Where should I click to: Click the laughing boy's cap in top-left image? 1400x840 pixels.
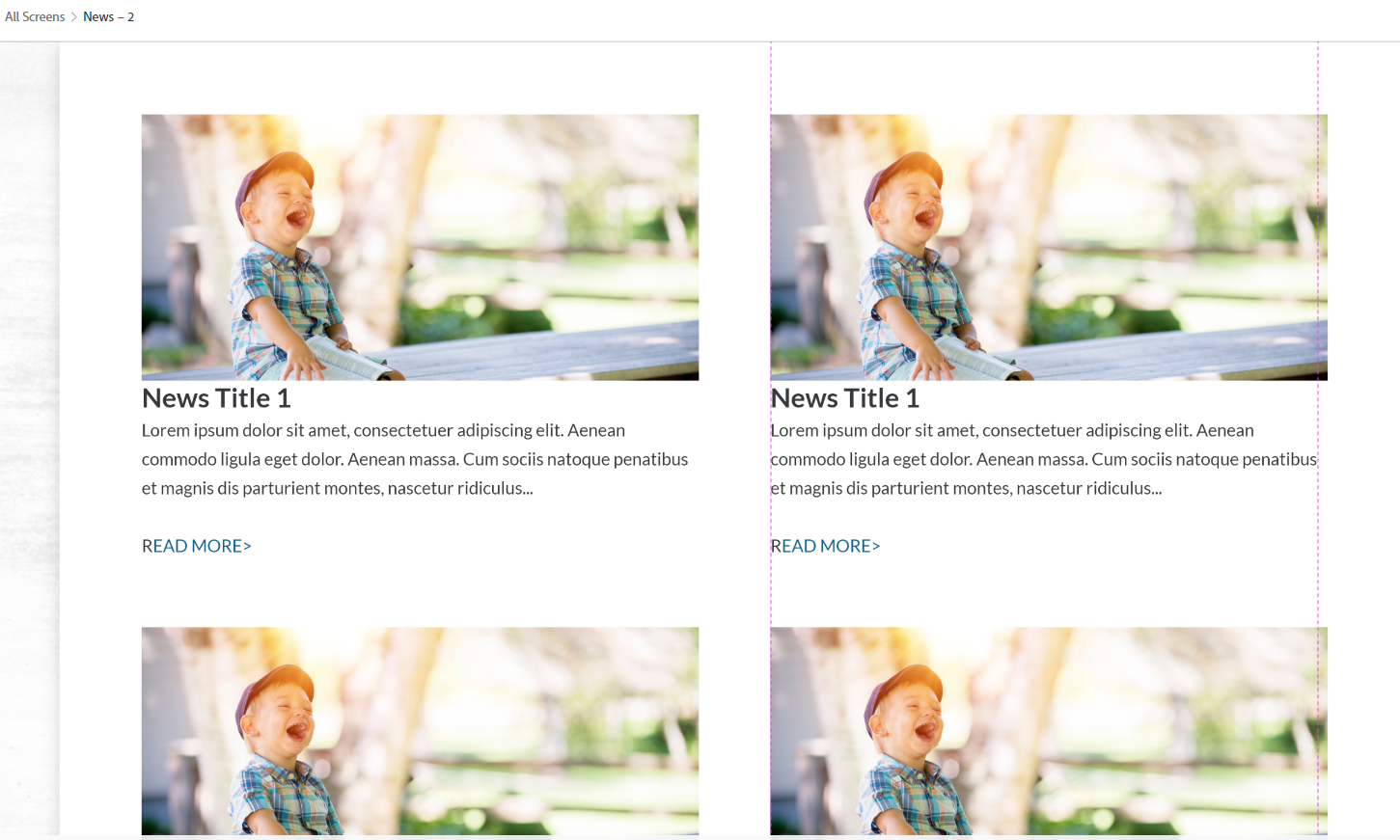(275, 174)
